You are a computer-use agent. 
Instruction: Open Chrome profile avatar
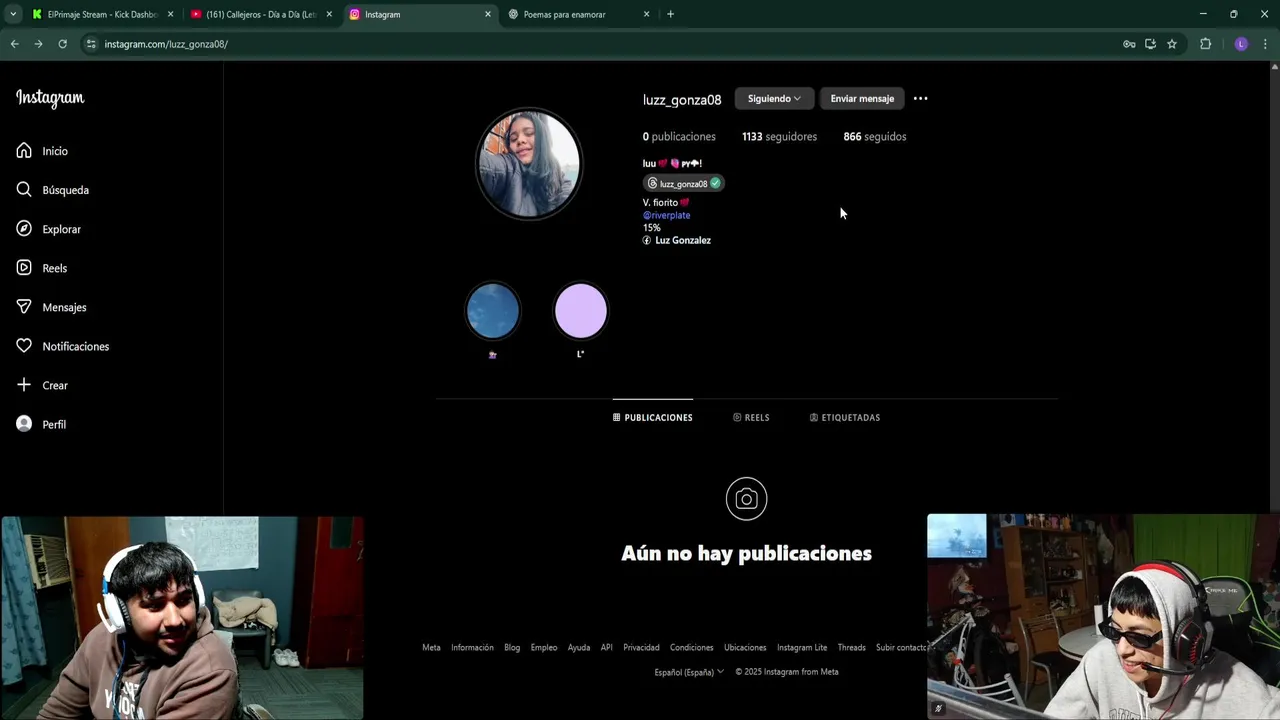pyautogui.click(x=1241, y=44)
